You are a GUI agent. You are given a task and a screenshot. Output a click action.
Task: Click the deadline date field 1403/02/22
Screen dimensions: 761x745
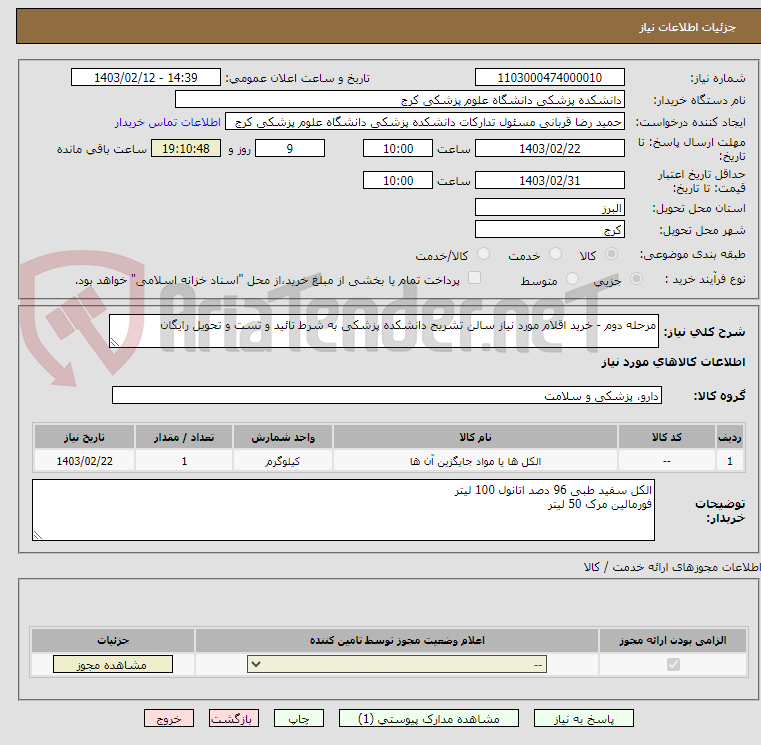point(549,149)
